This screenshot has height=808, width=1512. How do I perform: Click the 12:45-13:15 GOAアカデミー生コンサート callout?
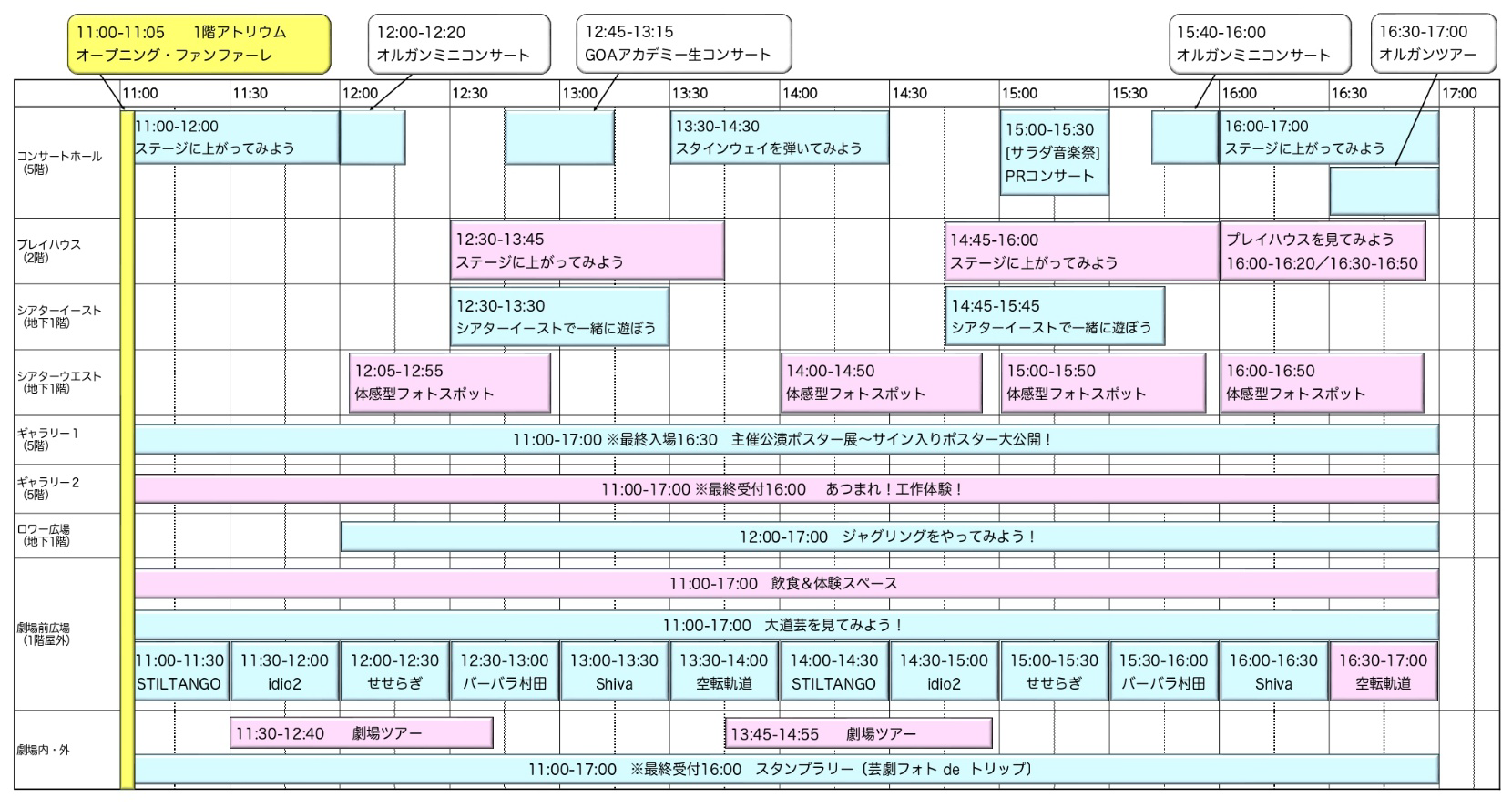tap(684, 44)
